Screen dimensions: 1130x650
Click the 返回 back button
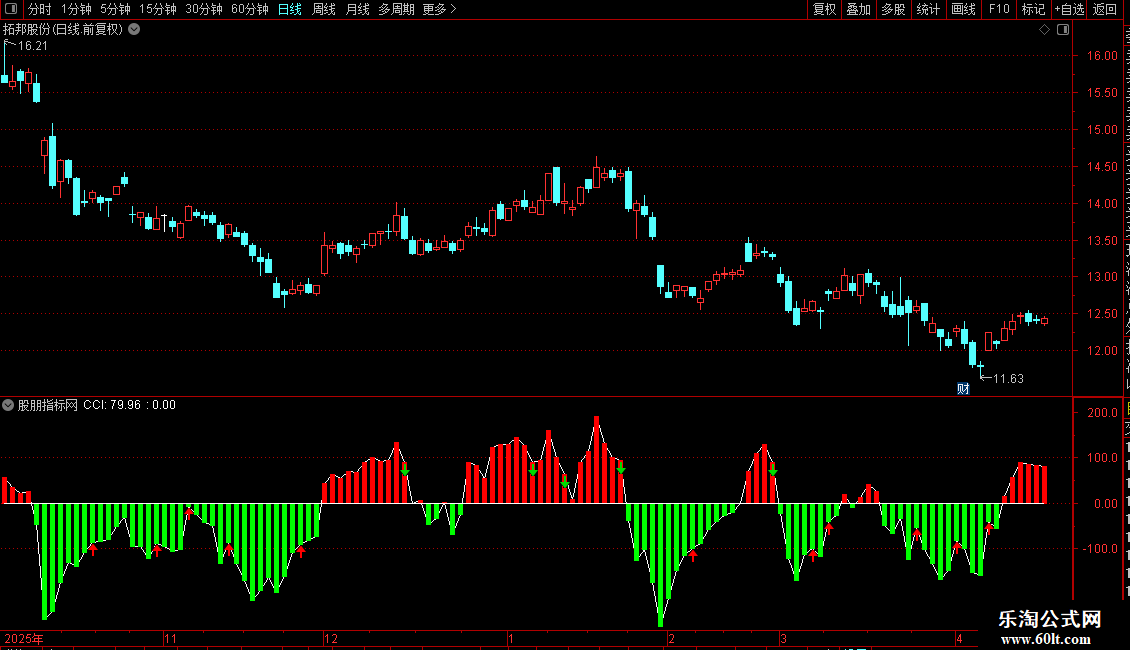click(1104, 9)
